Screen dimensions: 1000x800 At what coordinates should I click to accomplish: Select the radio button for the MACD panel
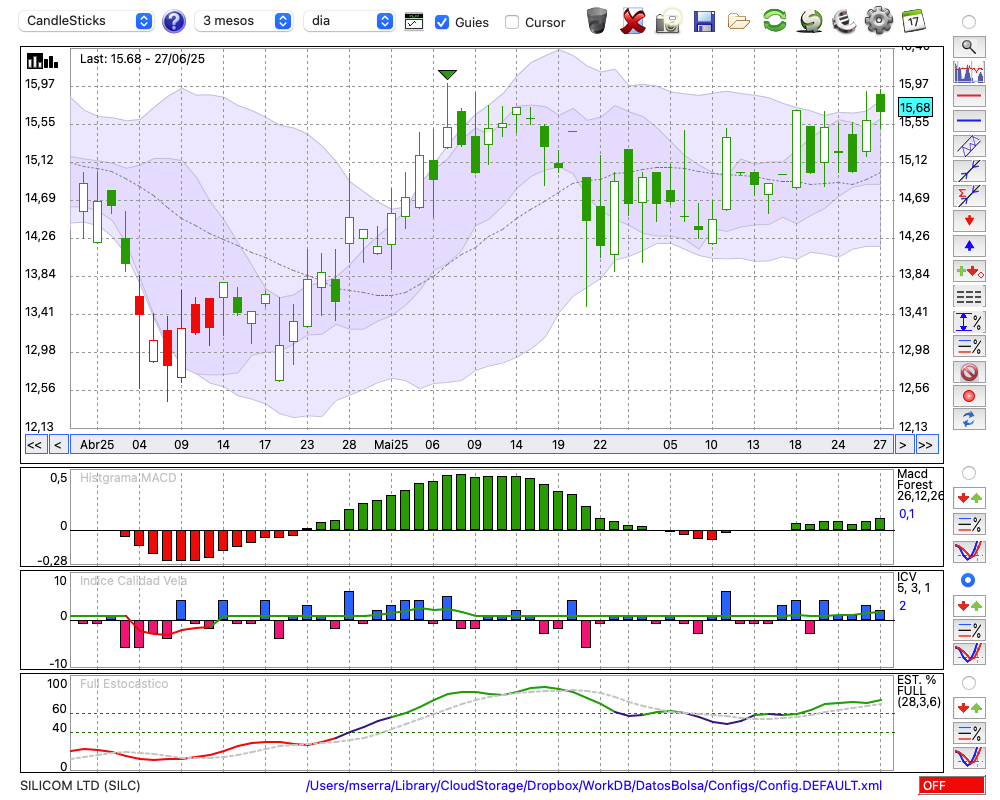click(969, 473)
